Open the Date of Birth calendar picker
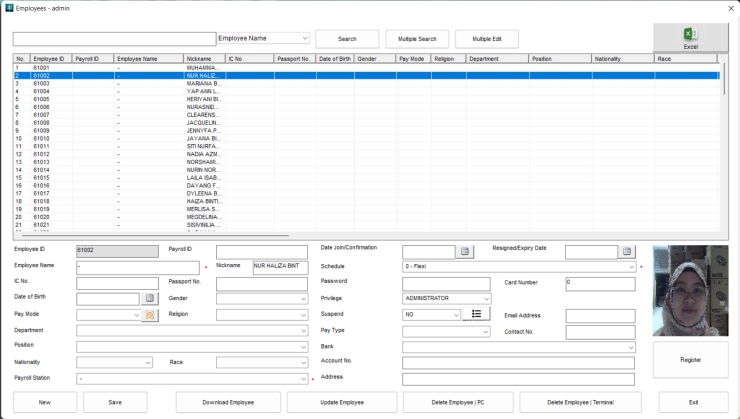 150,298
